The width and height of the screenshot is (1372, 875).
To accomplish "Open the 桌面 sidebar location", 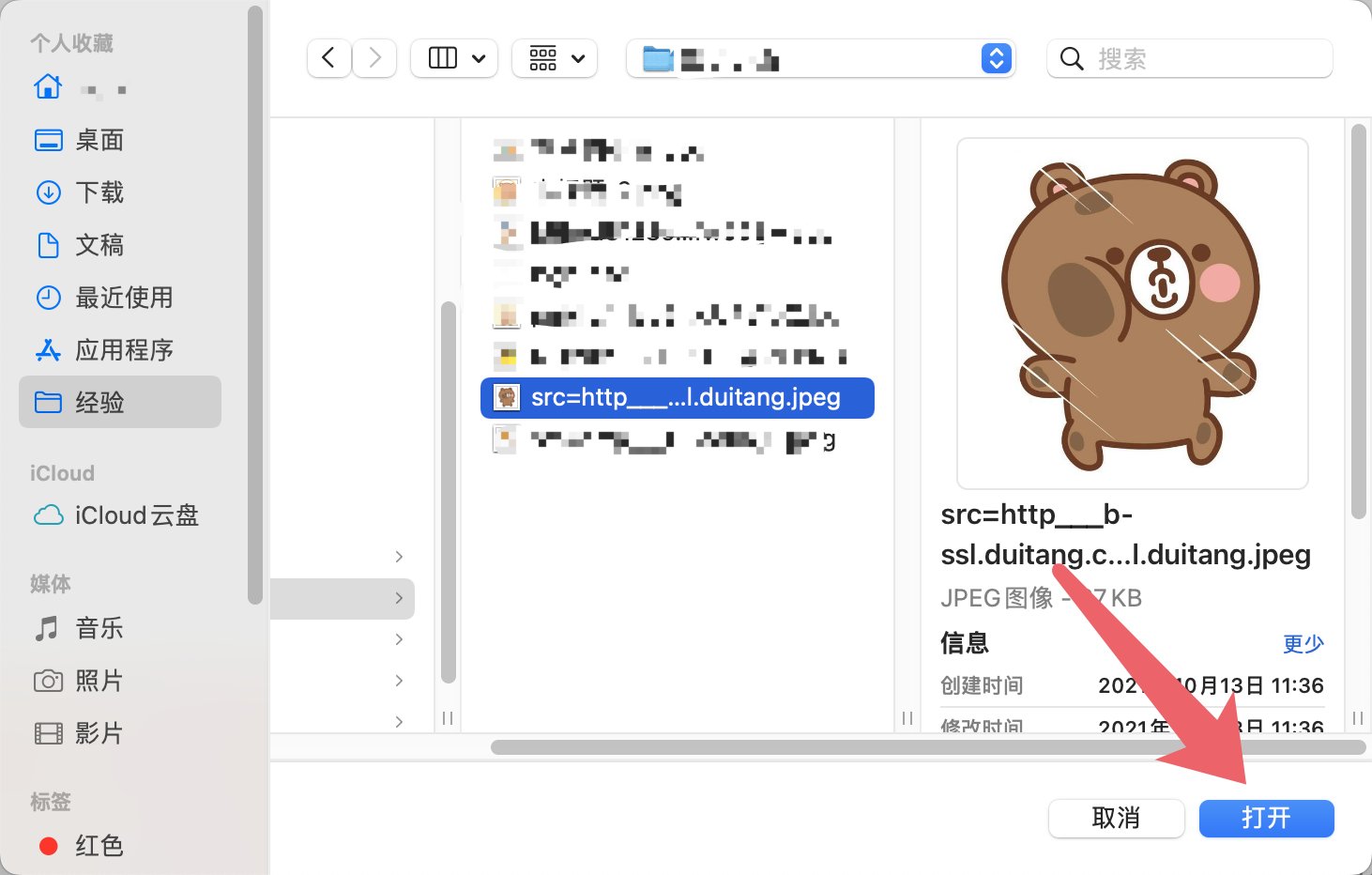I will click(99, 140).
